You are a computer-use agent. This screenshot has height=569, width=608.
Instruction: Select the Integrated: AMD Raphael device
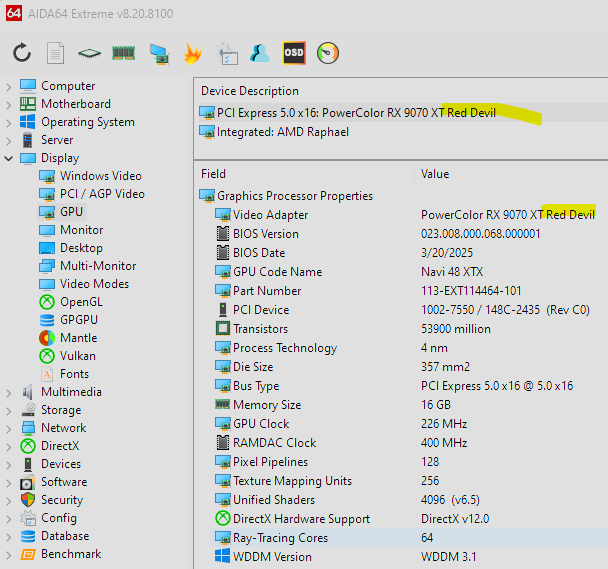(x=283, y=132)
